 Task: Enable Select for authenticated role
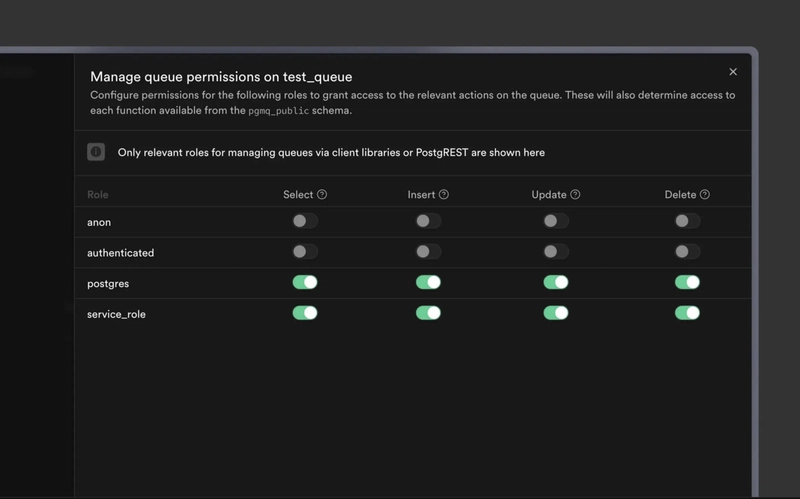(305, 252)
